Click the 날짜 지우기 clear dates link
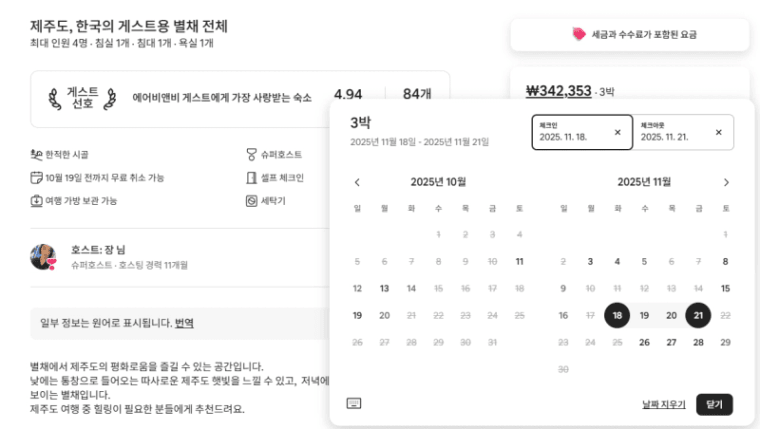This screenshot has width=760, height=429. [664, 404]
